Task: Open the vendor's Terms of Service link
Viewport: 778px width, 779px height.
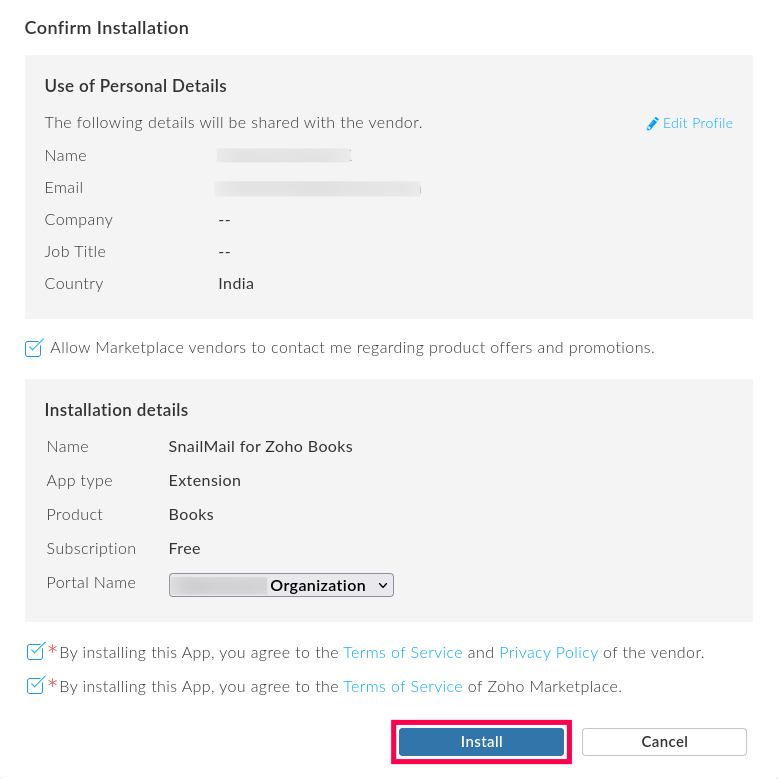Action: (402, 652)
